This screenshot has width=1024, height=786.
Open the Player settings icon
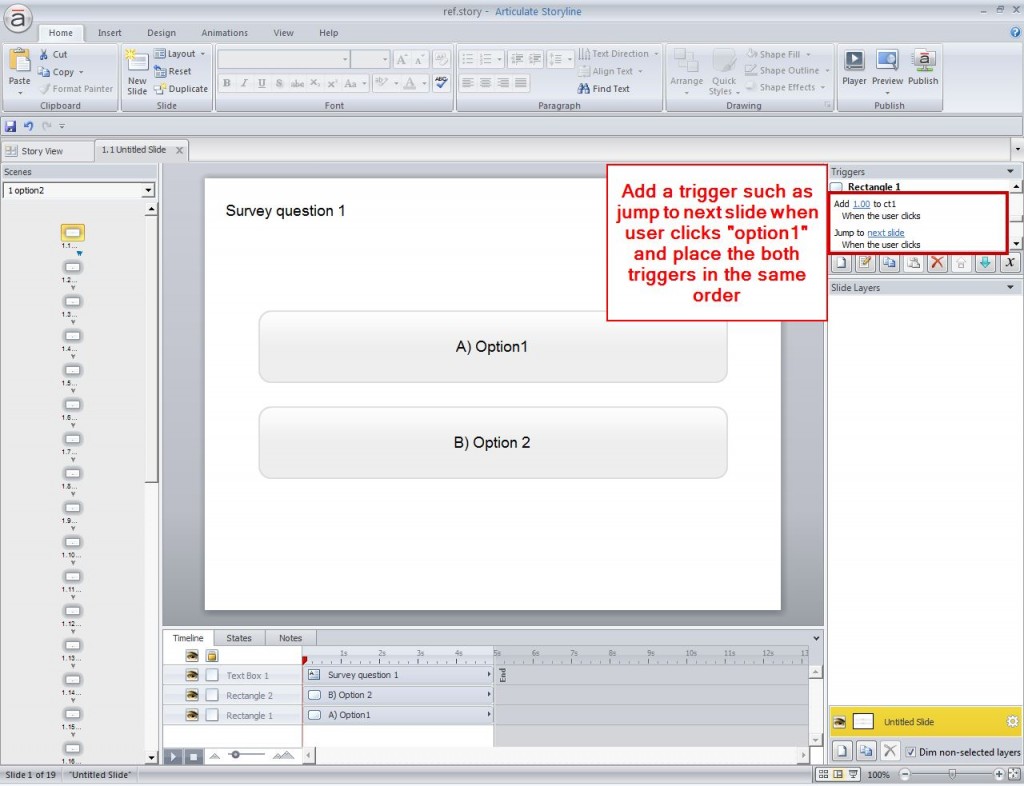854,61
